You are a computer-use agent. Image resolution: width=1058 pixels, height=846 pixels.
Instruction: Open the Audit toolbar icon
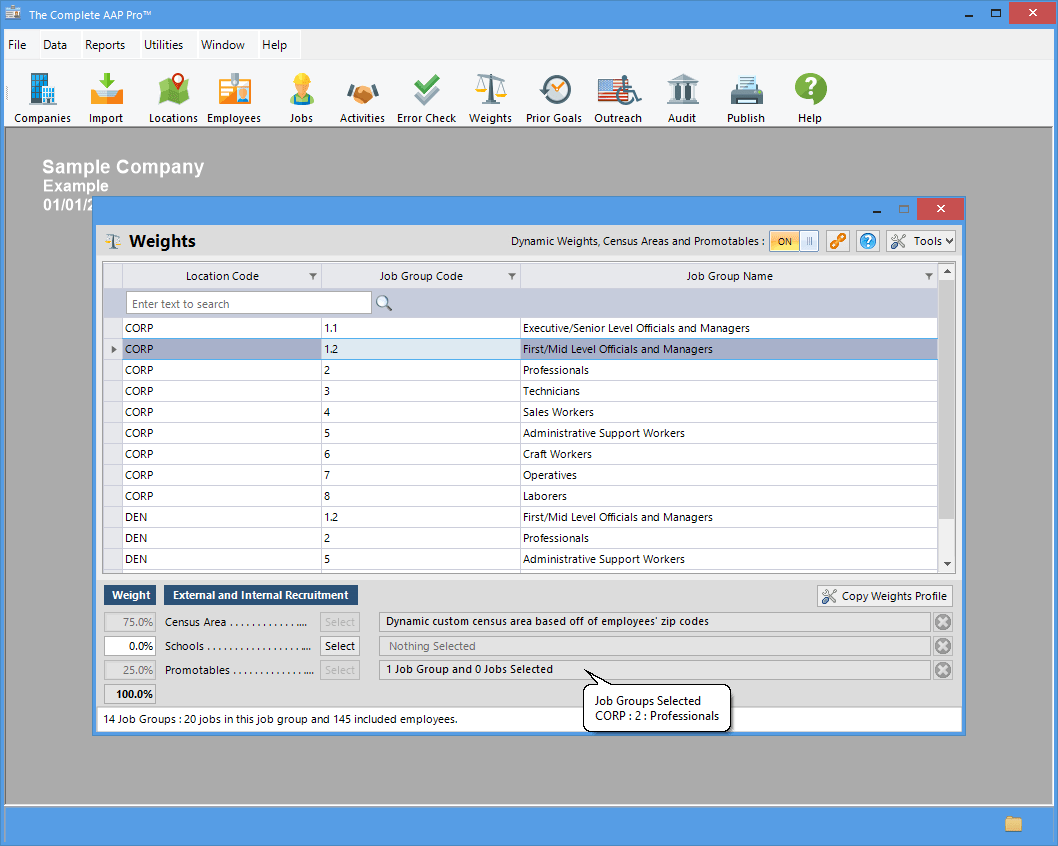coord(682,98)
